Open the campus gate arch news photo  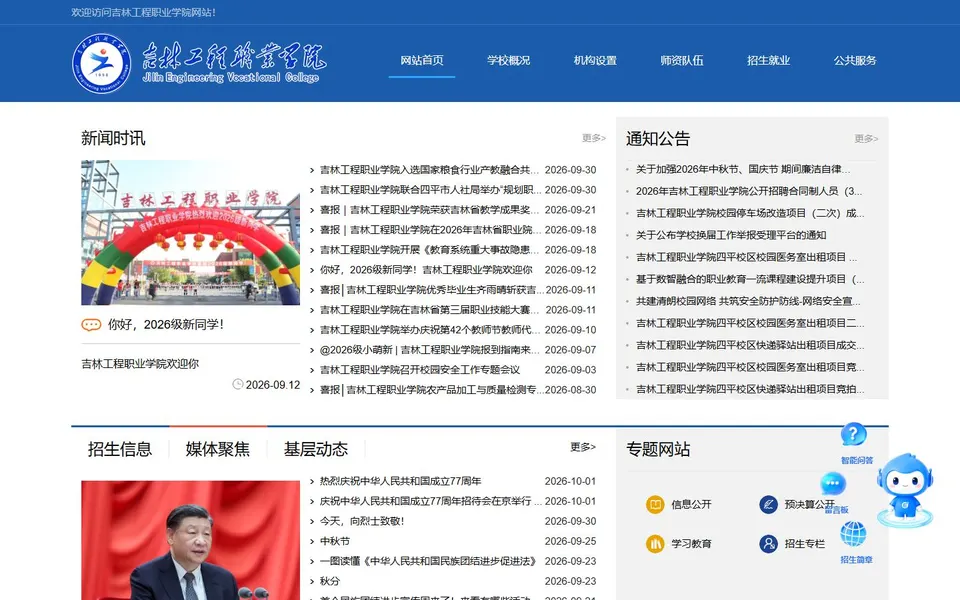(190, 233)
